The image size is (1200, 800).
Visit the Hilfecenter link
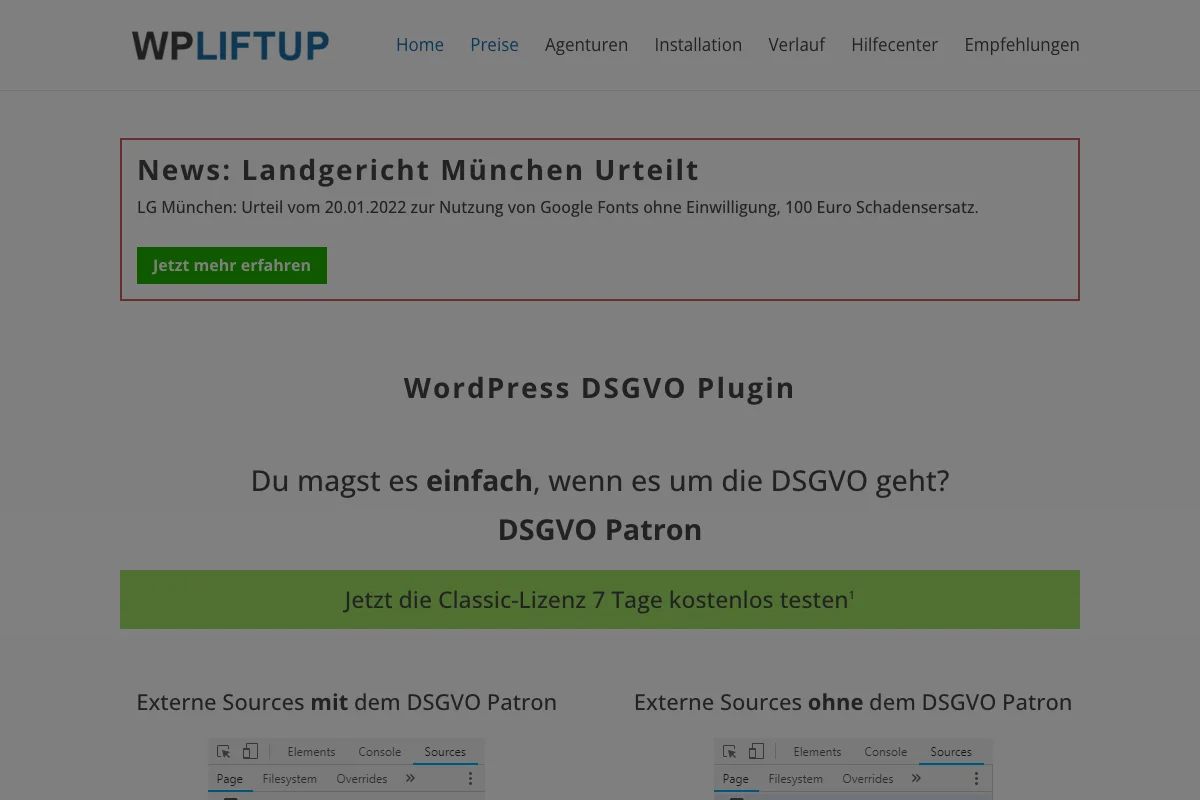tap(895, 45)
